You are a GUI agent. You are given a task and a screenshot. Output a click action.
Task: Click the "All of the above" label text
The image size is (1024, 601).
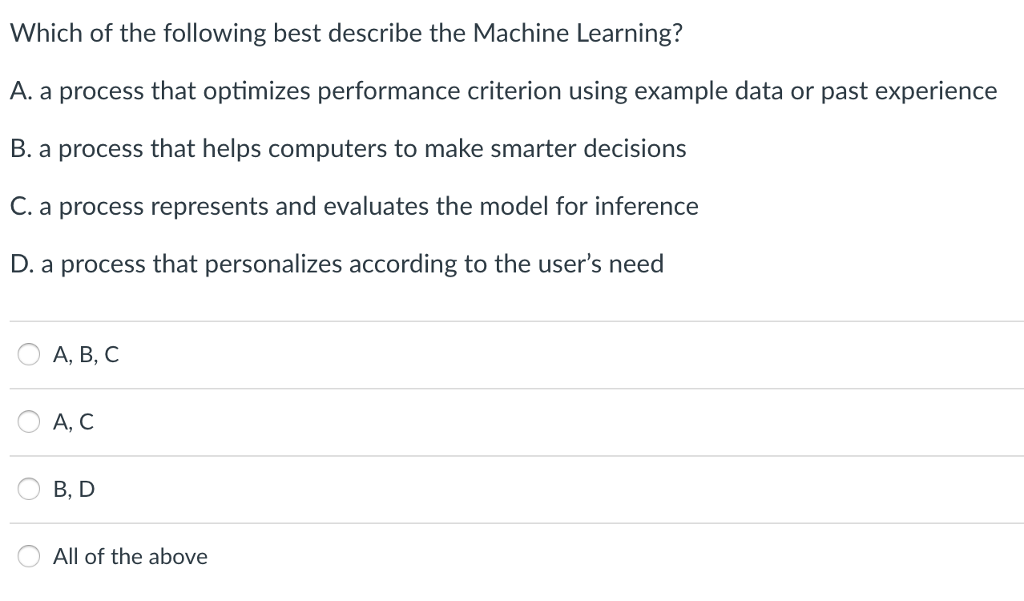tap(130, 556)
